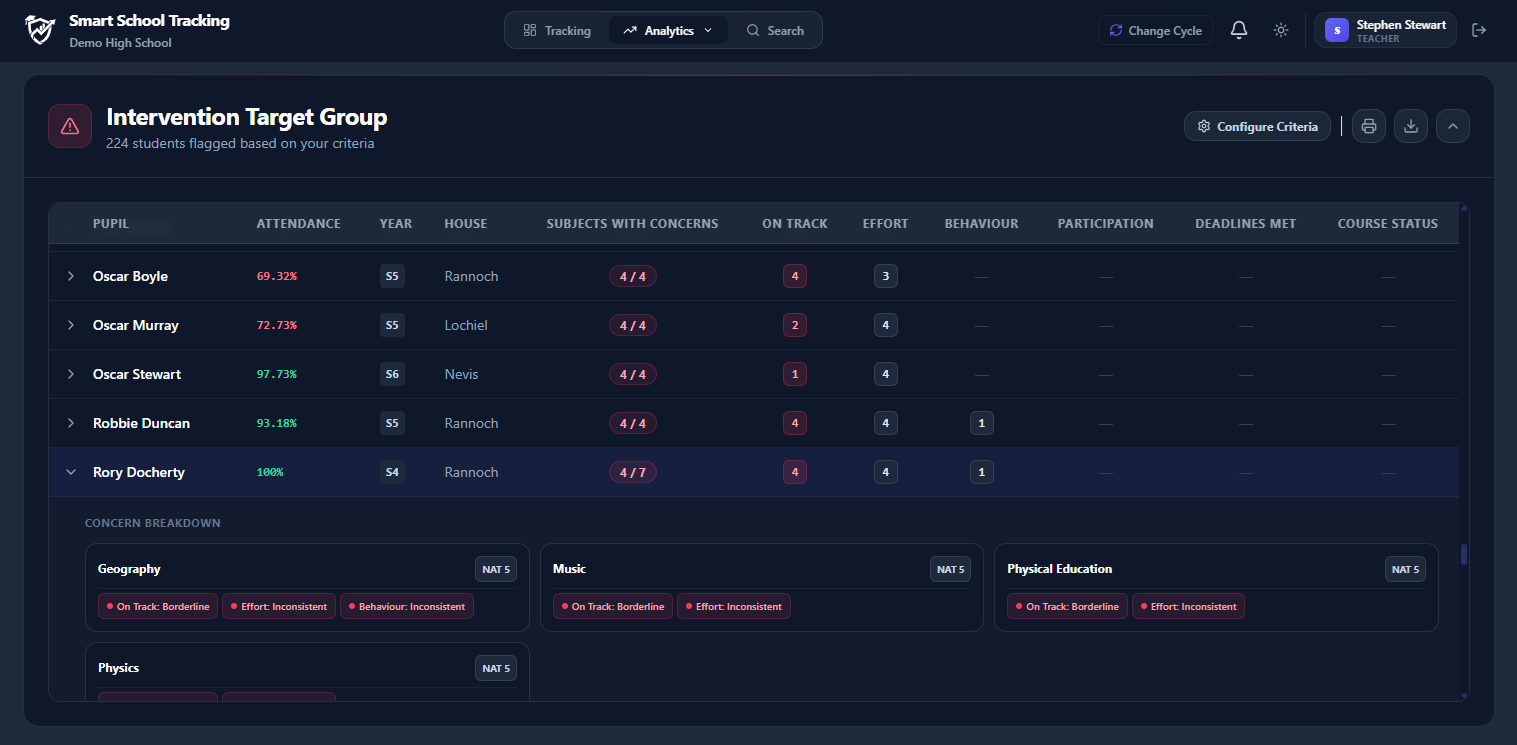Image resolution: width=1517 pixels, height=745 pixels.
Task: Sort by the Pupil column header
Action: tap(111, 224)
